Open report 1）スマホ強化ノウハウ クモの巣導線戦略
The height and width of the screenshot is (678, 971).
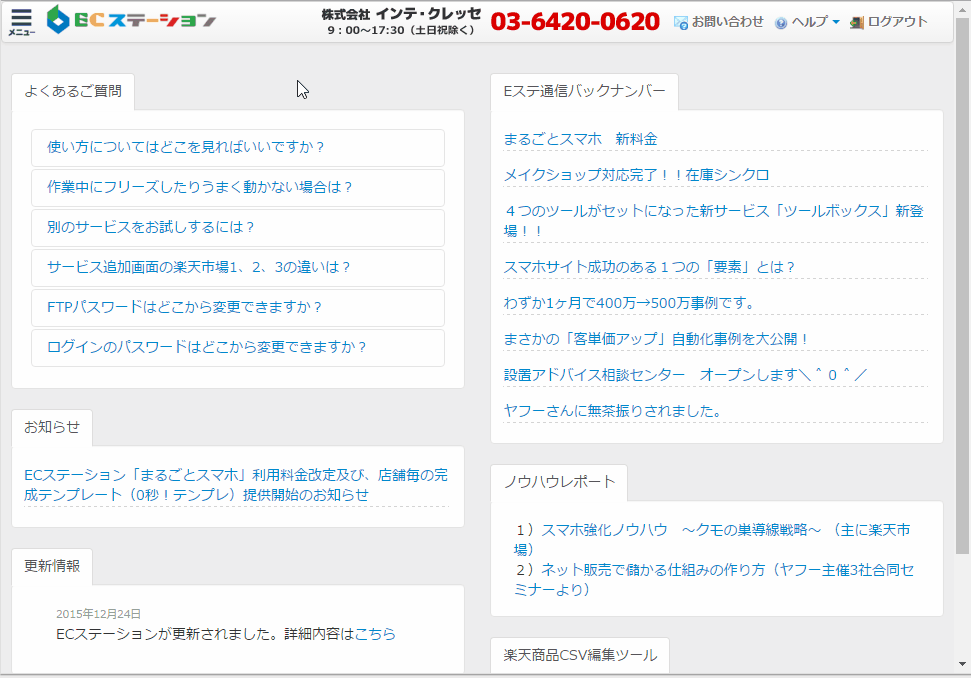click(x=712, y=540)
